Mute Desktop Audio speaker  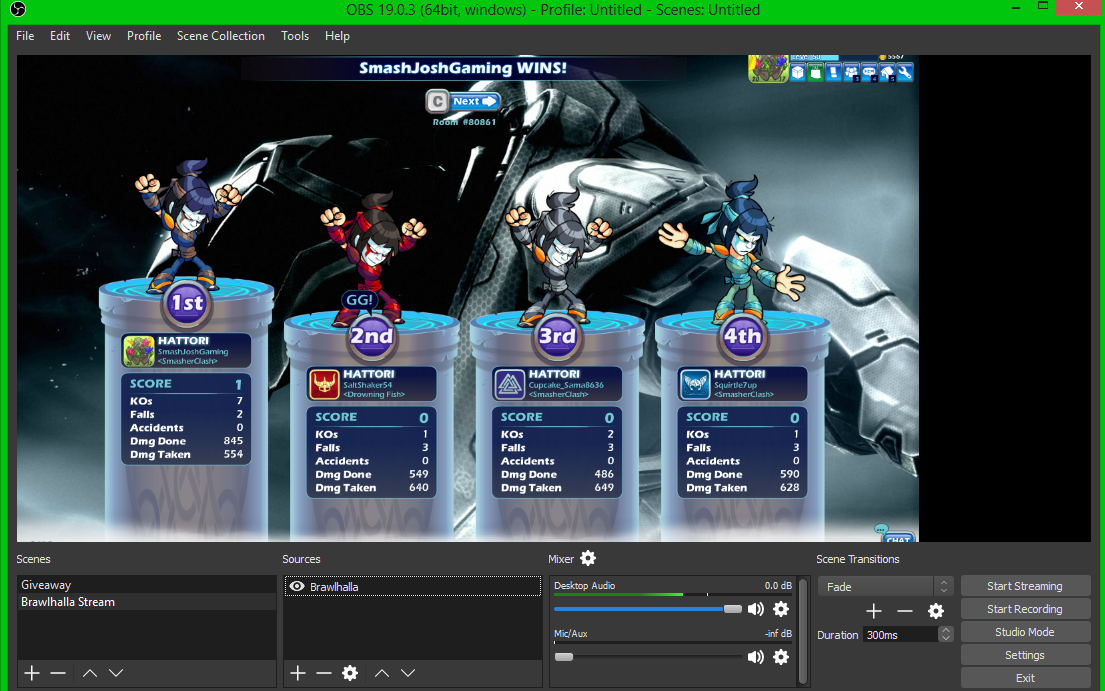755,609
